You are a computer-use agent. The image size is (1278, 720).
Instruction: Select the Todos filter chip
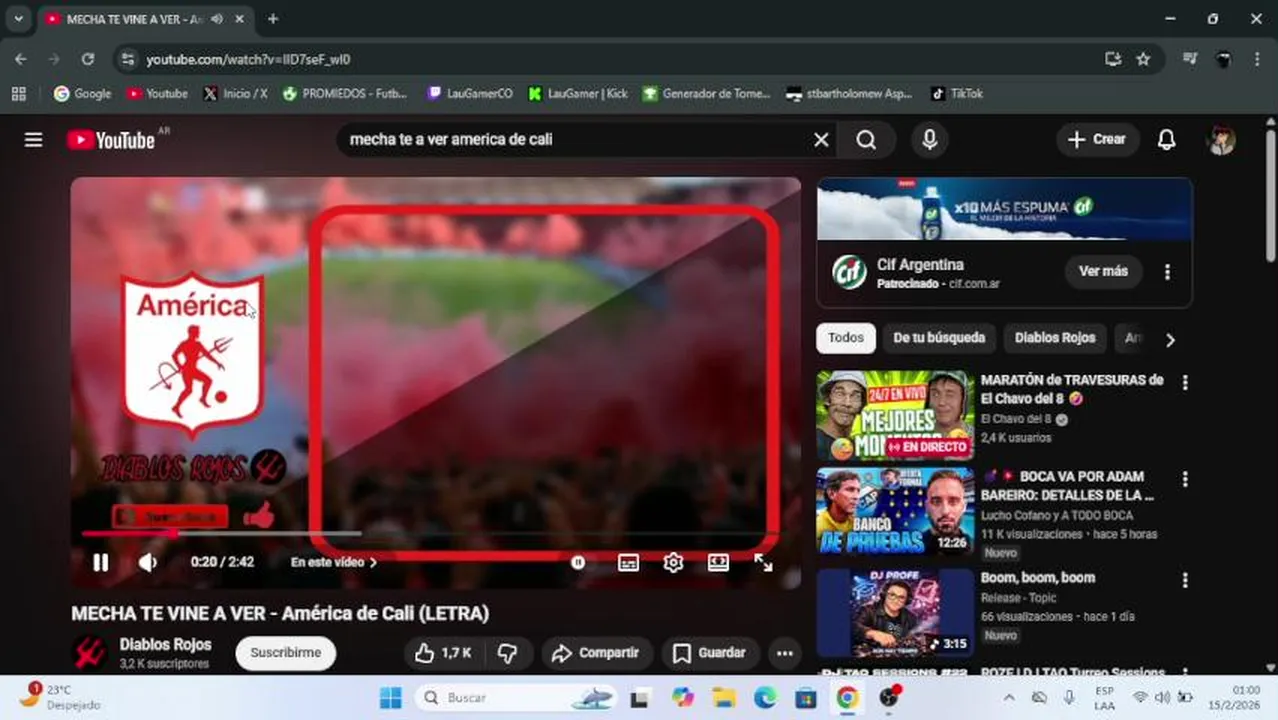point(846,338)
